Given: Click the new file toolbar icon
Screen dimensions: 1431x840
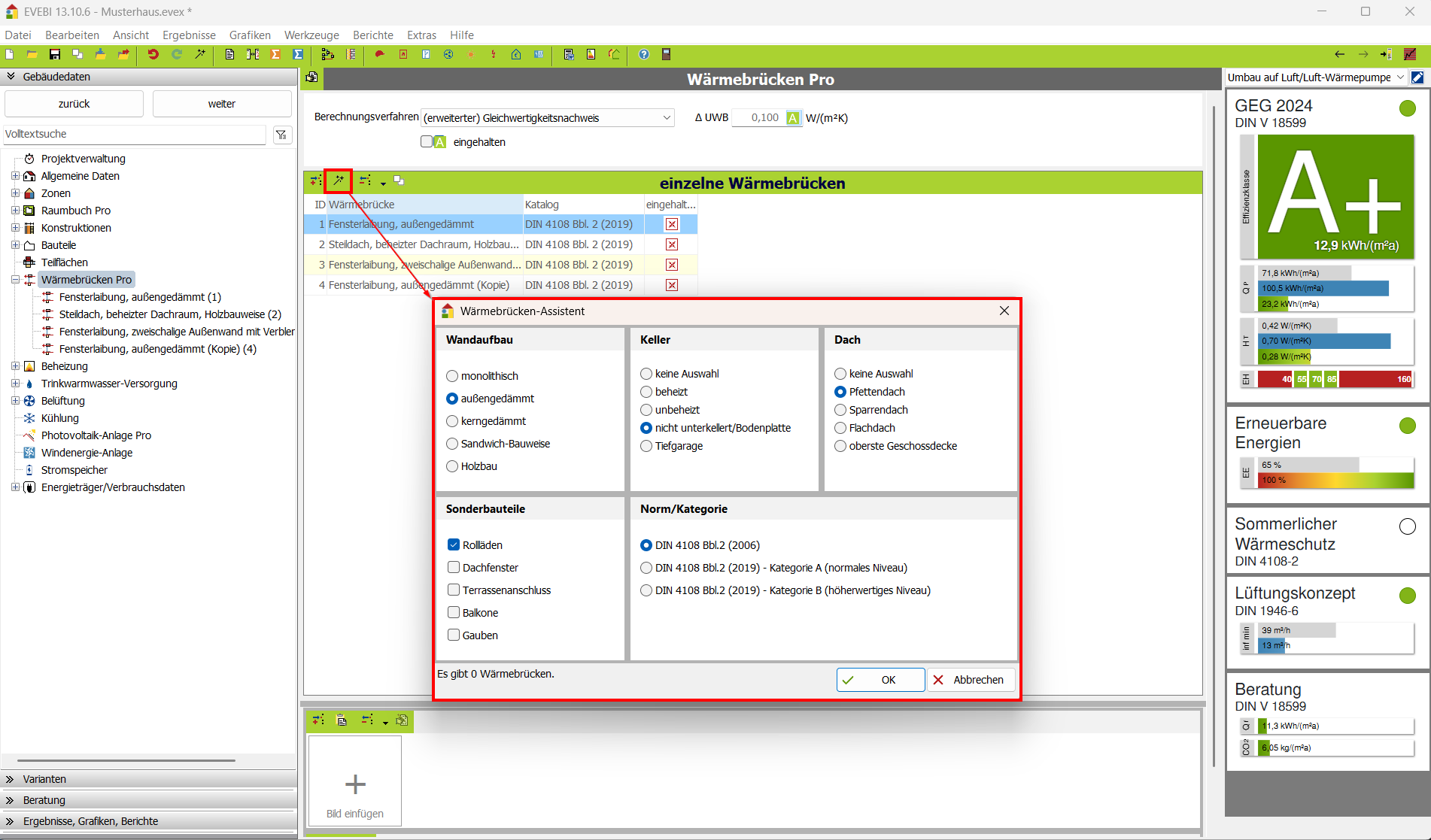Looking at the screenshot, I should 10,54.
